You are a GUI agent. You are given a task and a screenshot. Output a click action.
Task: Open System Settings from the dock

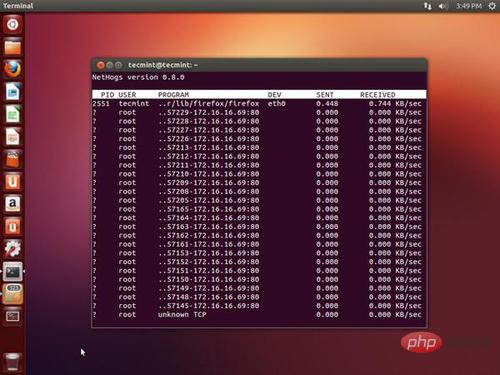coord(13,249)
